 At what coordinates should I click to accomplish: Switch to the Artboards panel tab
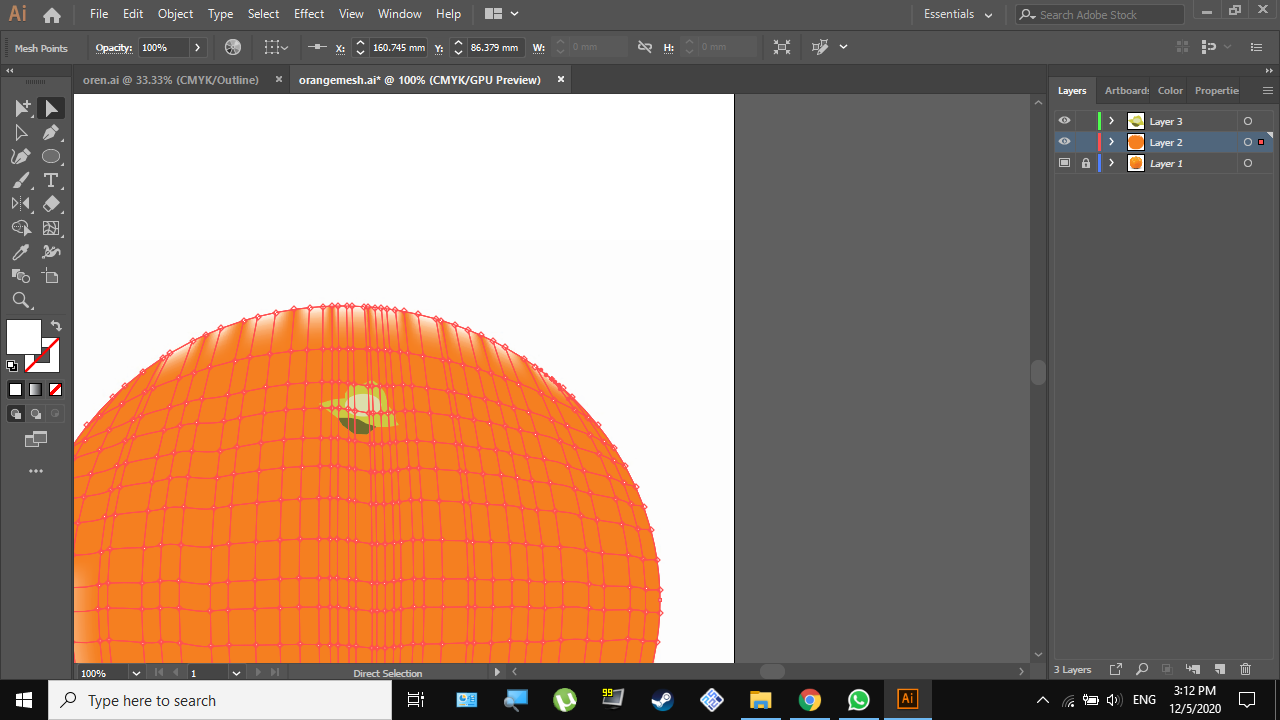click(1126, 90)
